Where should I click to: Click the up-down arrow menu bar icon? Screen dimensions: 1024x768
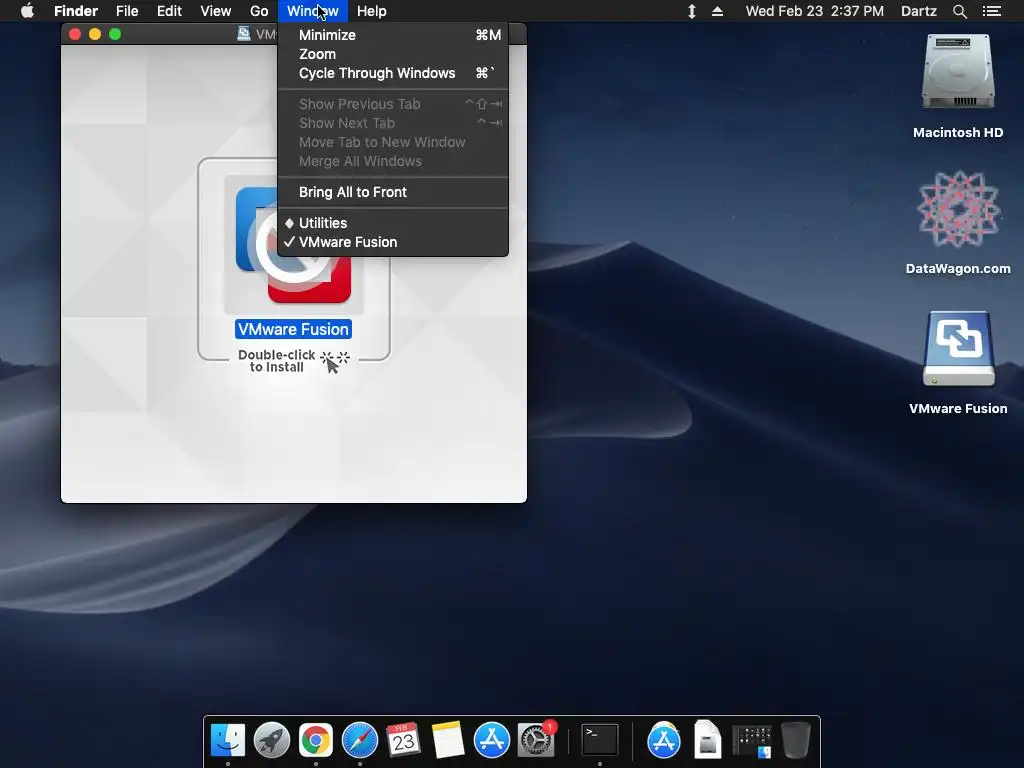pos(692,11)
